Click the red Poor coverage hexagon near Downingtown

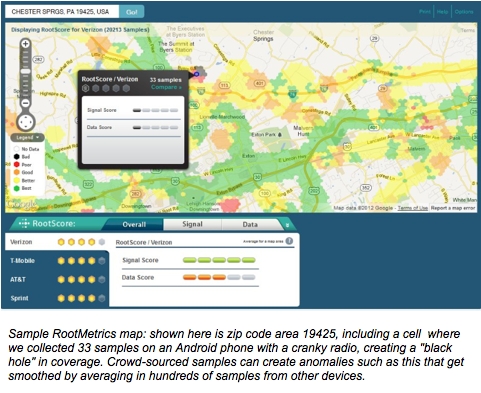click(x=230, y=204)
